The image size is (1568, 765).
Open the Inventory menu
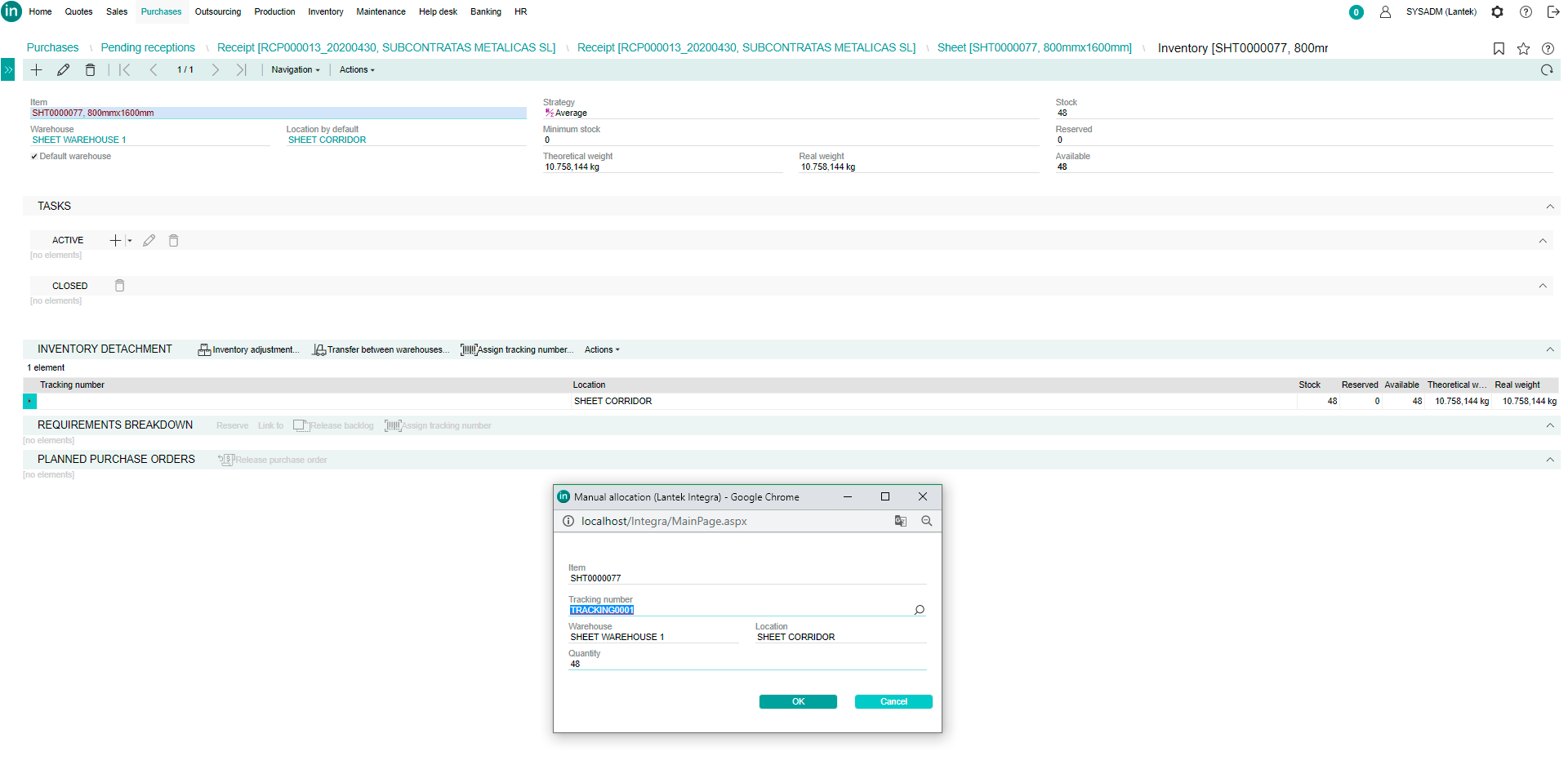(x=325, y=12)
